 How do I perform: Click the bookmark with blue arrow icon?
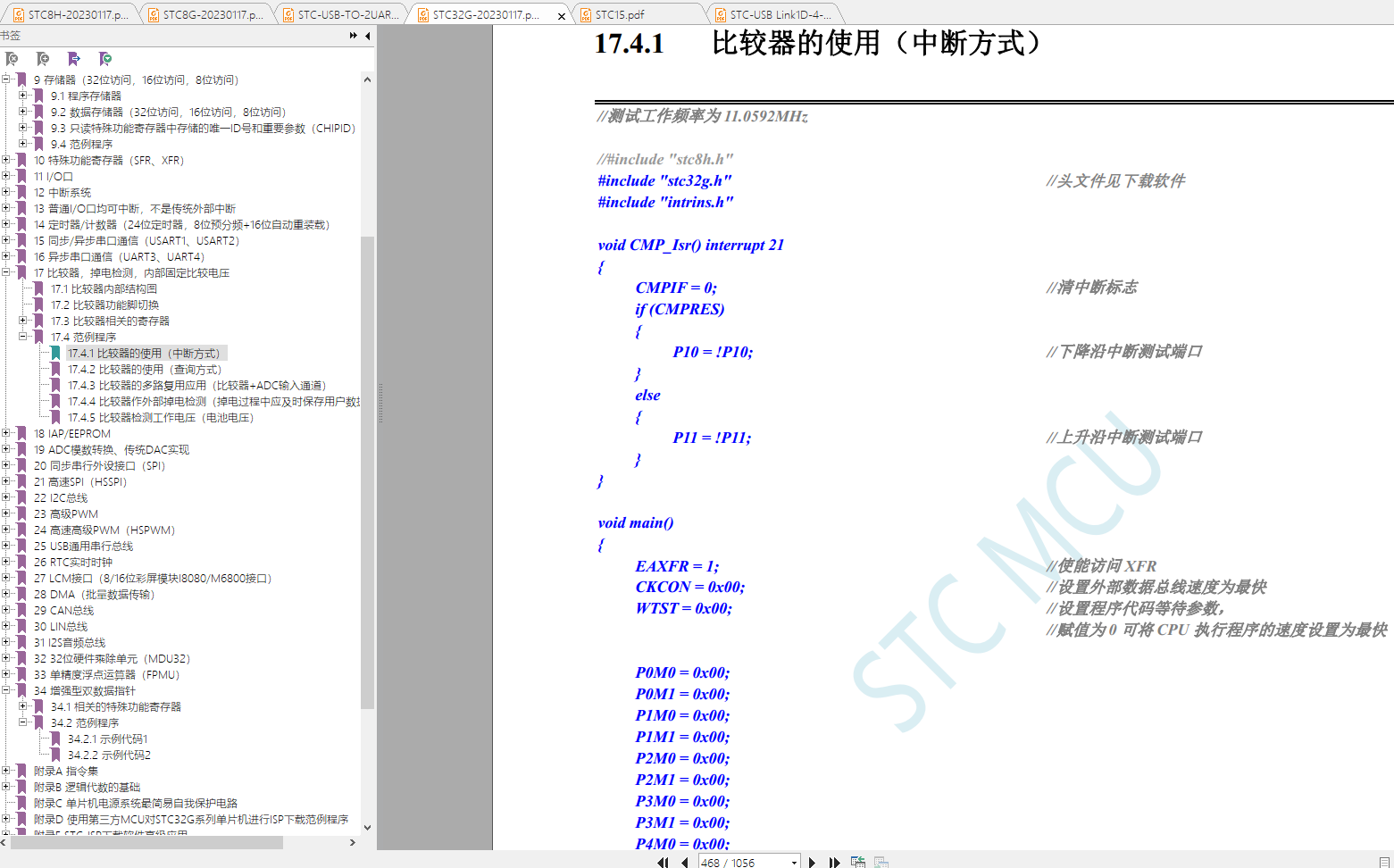coord(74,59)
